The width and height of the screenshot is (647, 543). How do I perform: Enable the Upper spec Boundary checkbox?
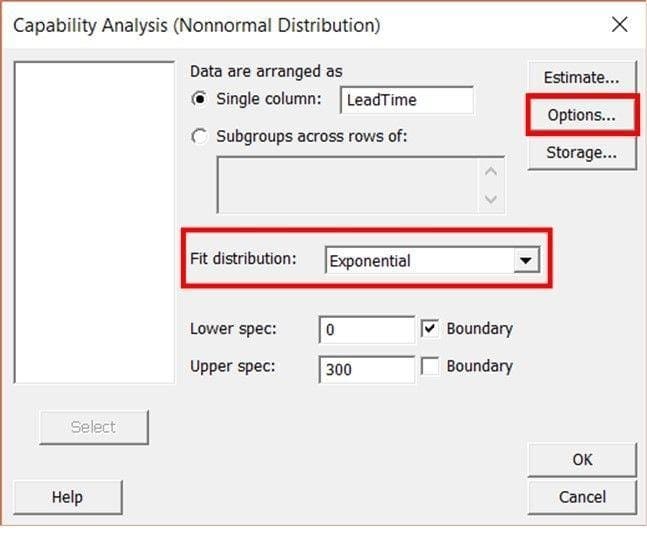click(430, 366)
